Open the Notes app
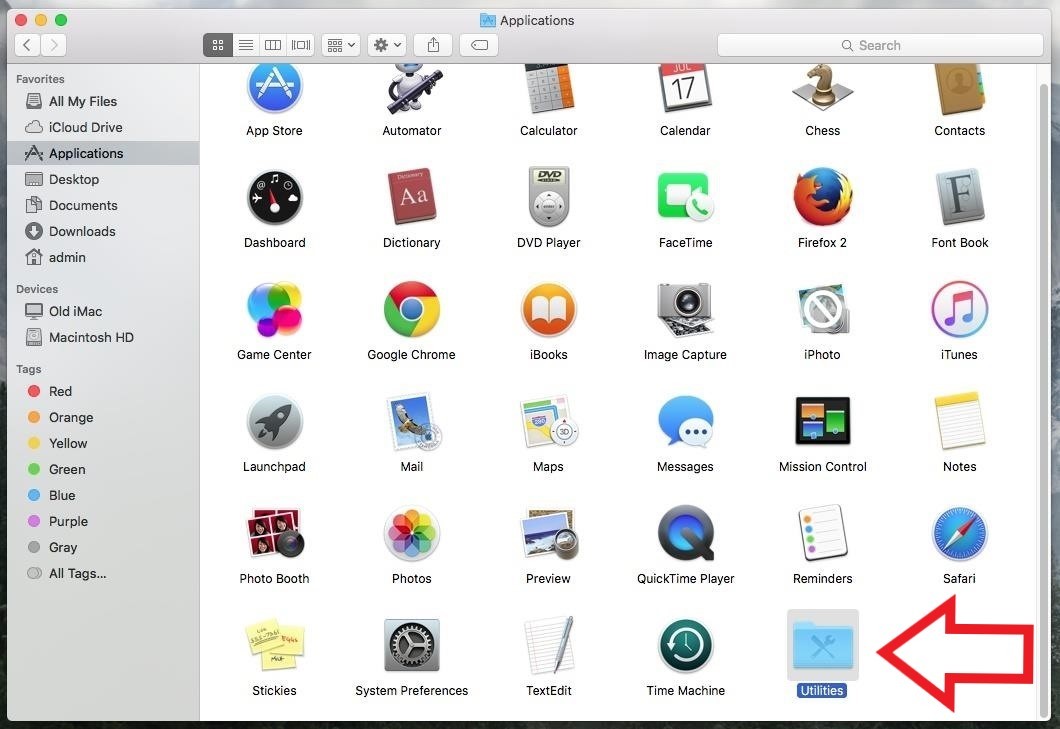 (x=959, y=421)
